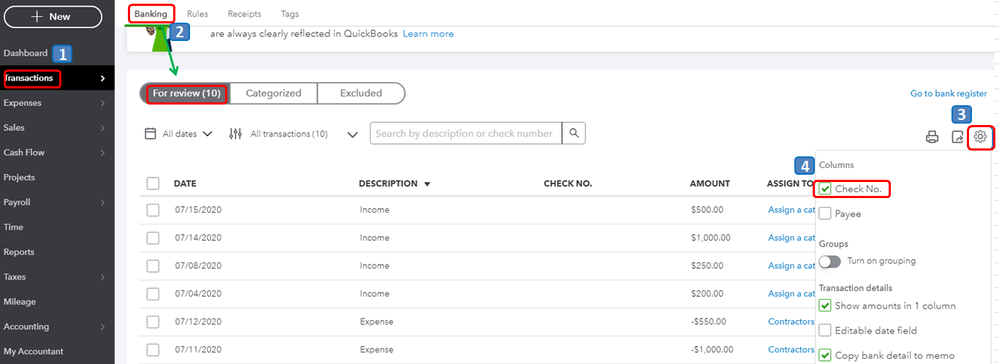The width and height of the screenshot is (999, 364).
Task: Expand the Cash Flow sidebar chevron
Action: 103,153
